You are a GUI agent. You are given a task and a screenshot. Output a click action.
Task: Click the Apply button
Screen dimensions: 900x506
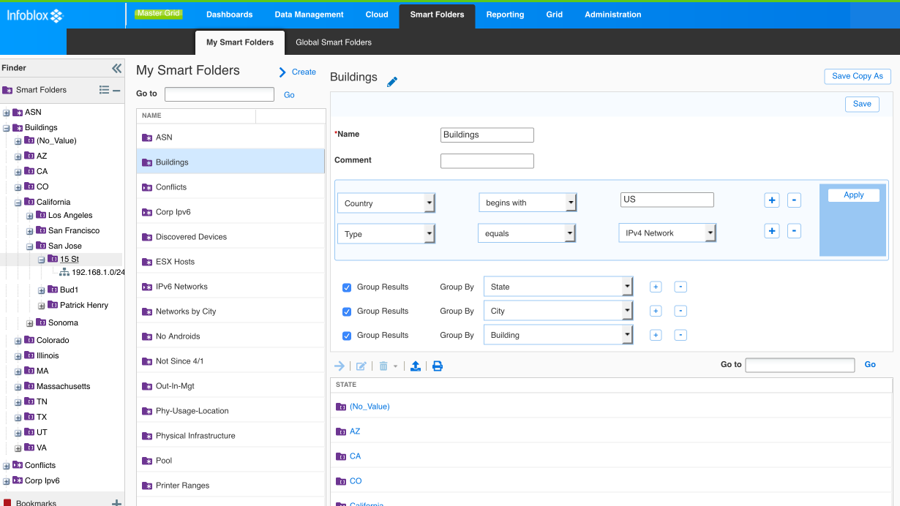pos(853,195)
